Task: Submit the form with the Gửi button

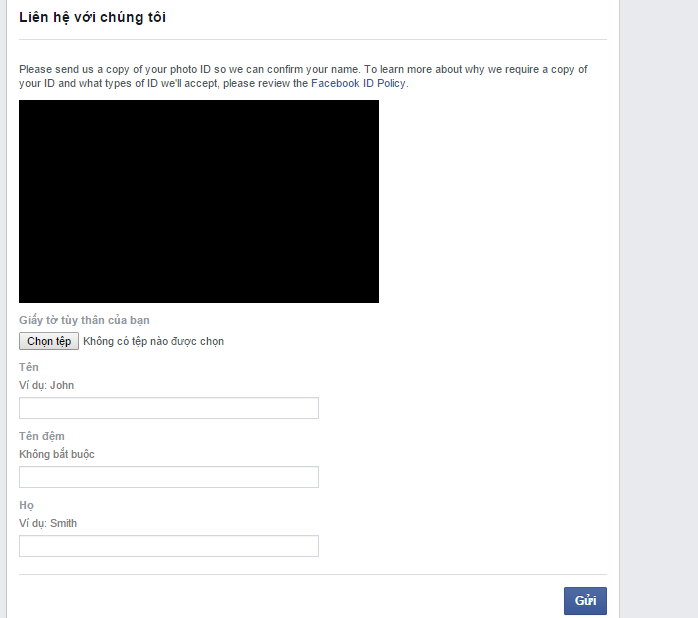Action: (585, 601)
